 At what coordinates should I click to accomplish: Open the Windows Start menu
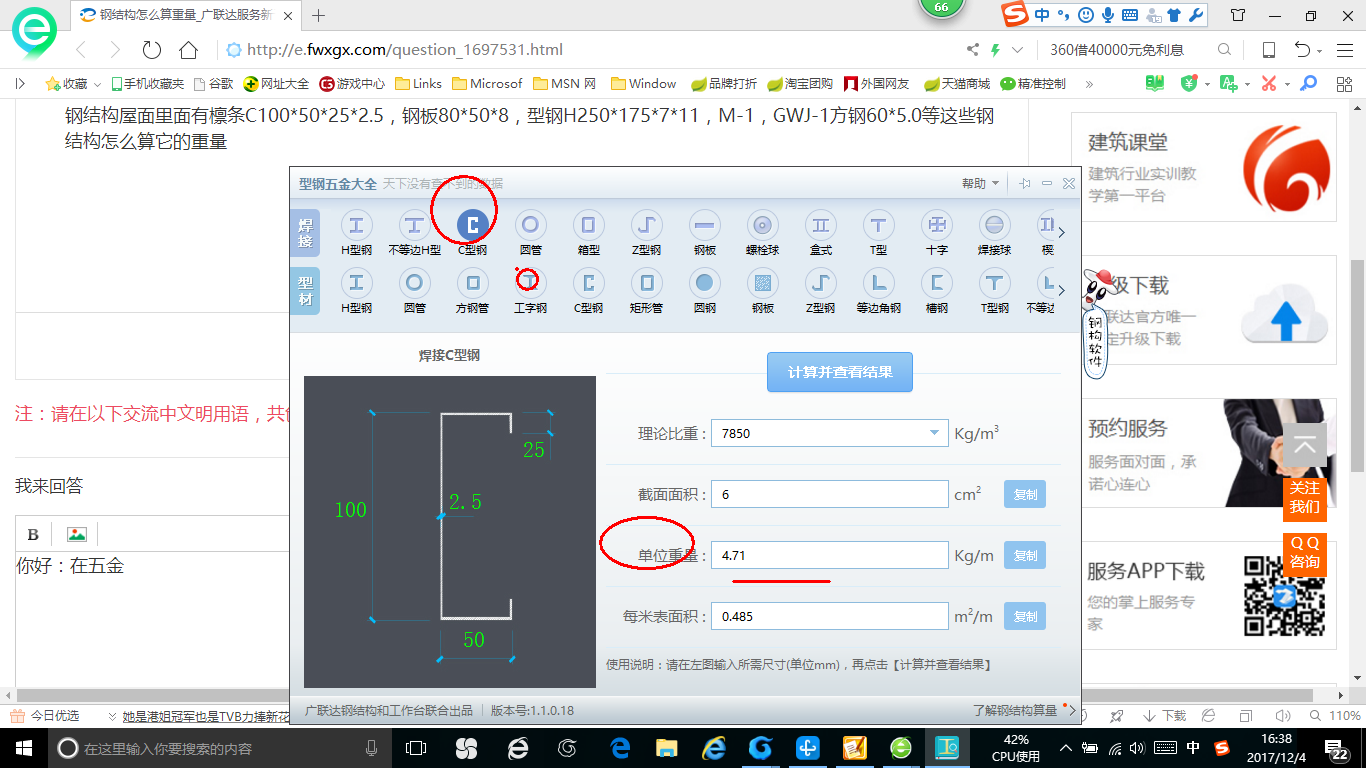24,748
